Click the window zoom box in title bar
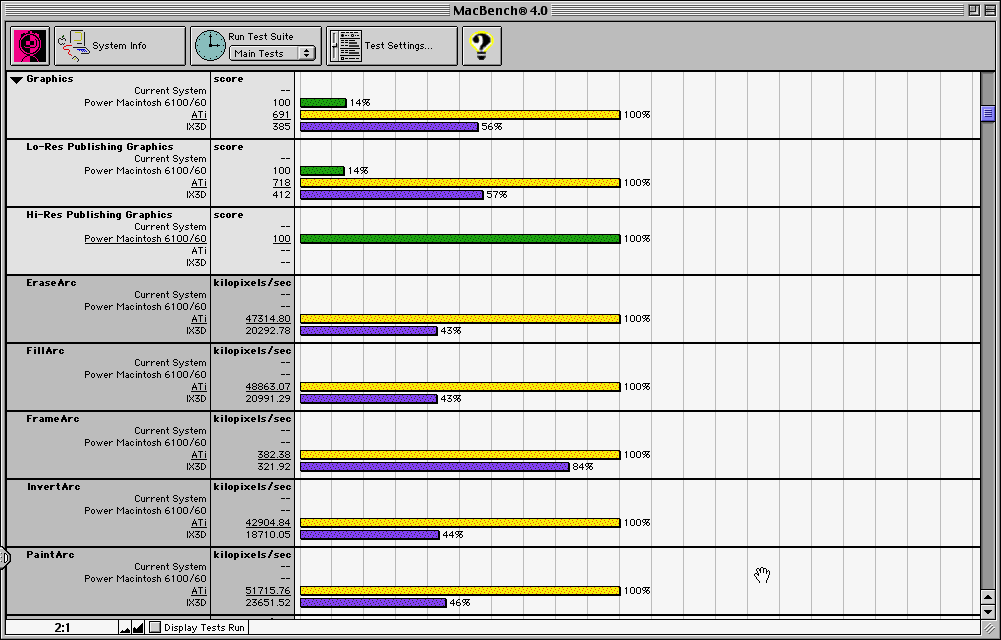Viewport: 1001px width, 640px height. pos(974,10)
